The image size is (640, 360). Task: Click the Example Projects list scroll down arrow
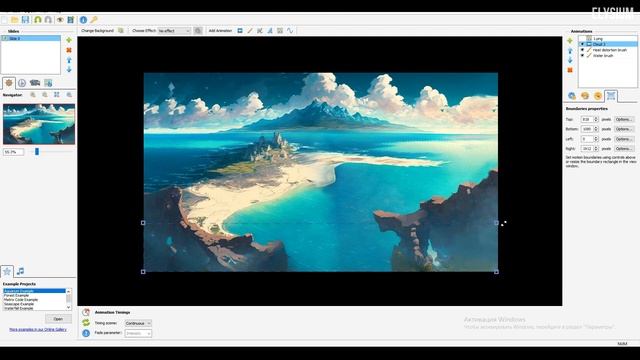pyautogui.click(x=68, y=307)
